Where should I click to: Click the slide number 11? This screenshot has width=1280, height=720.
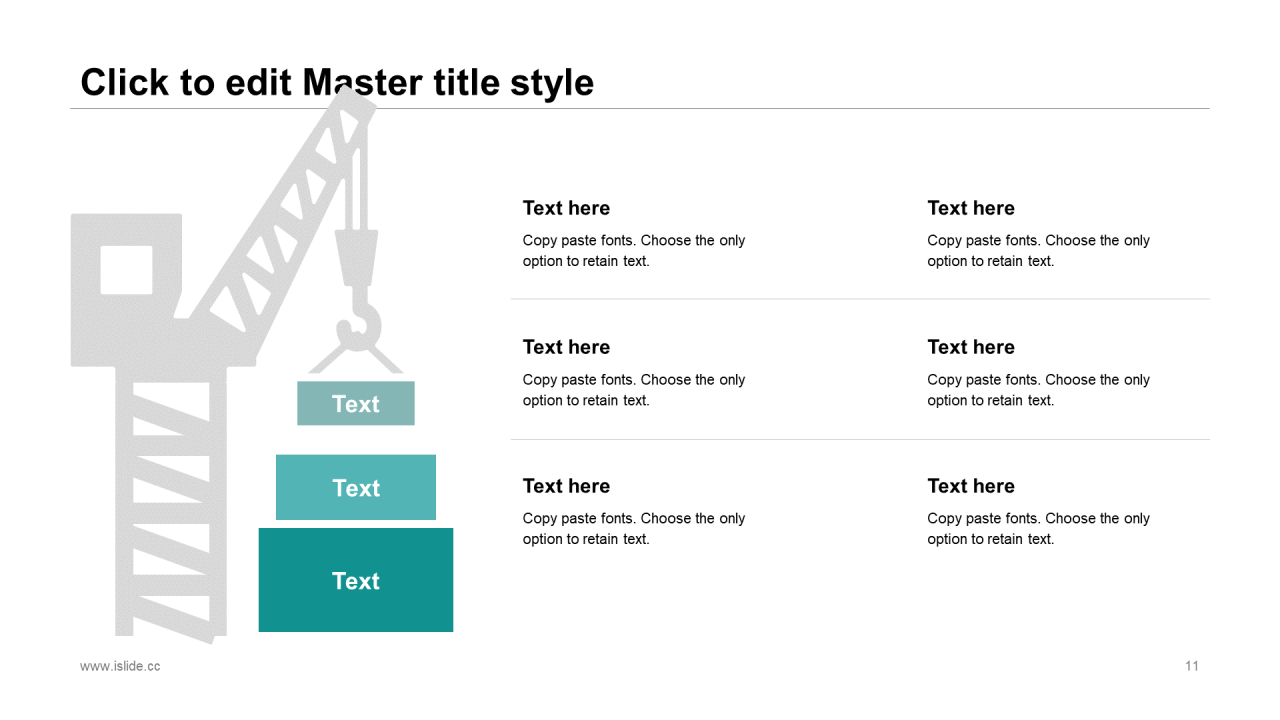click(1192, 666)
